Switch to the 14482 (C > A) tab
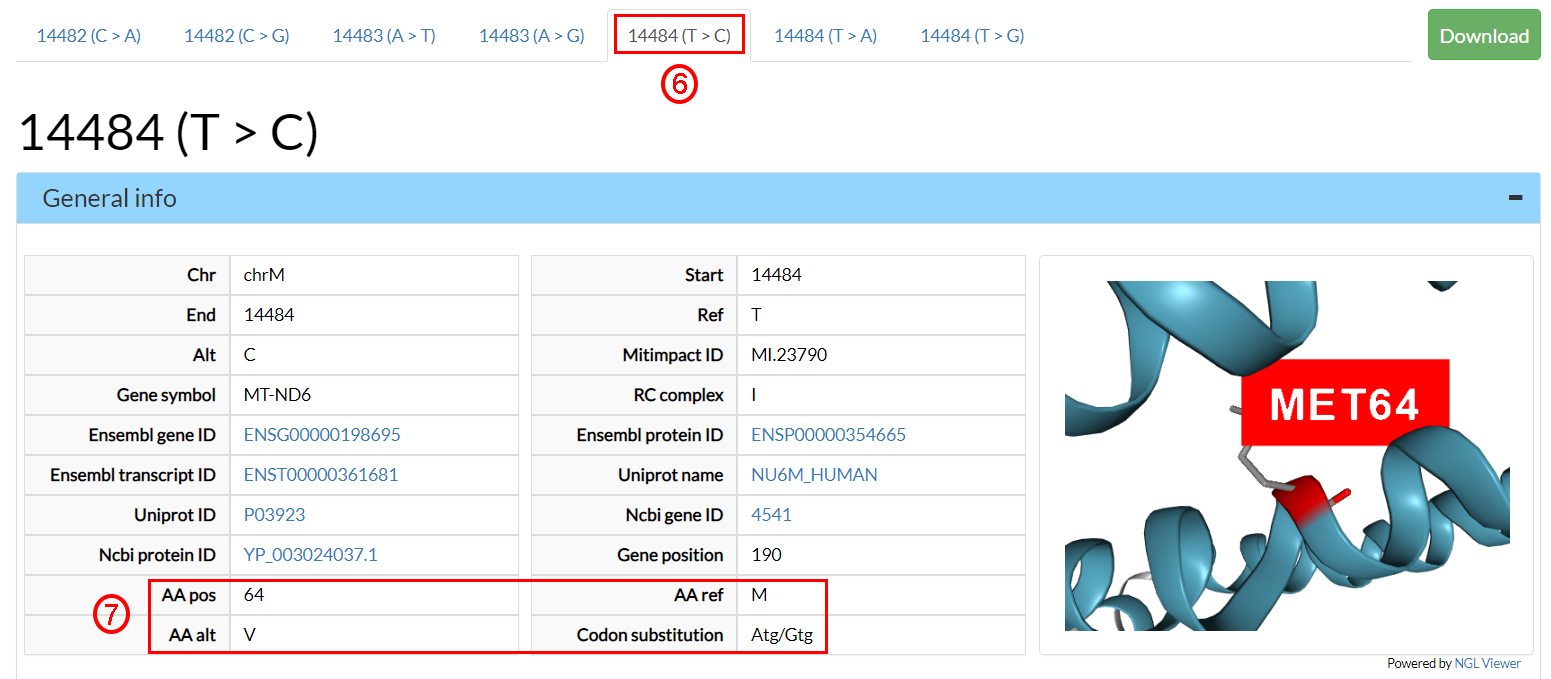 [89, 36]
